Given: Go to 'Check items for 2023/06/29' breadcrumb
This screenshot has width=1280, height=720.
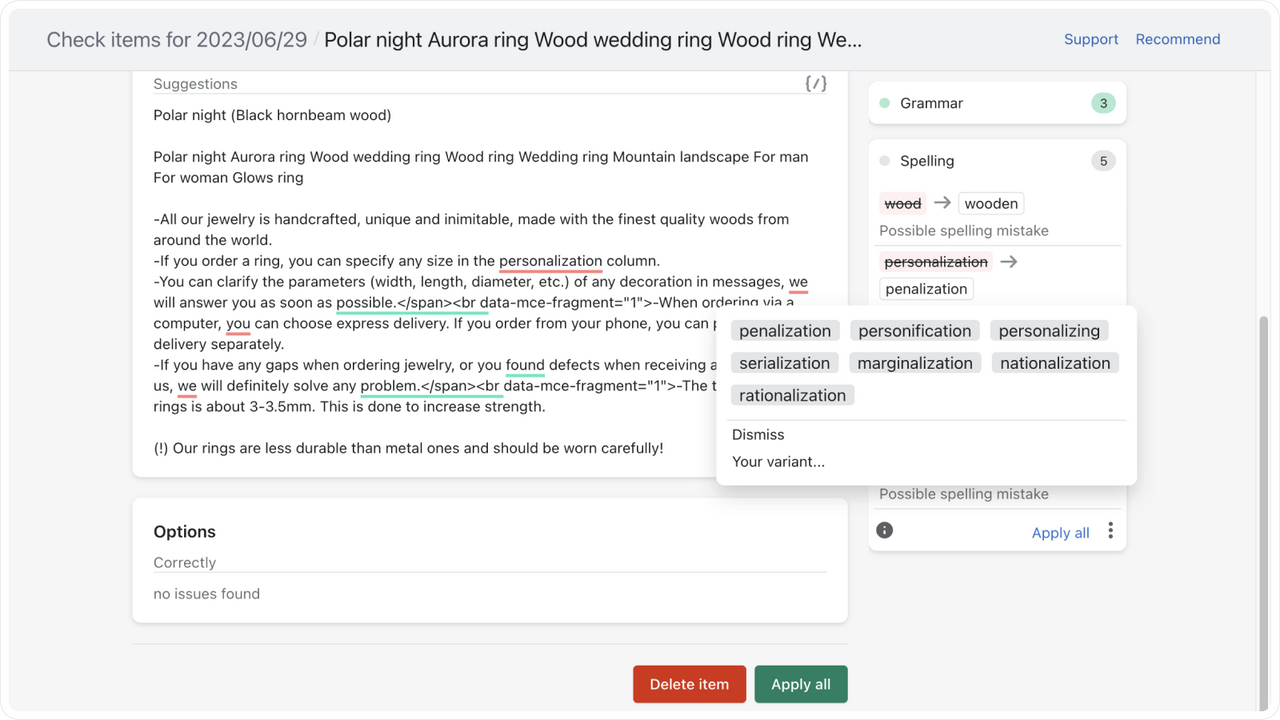Looking at the screenshot, I should click(x=178, y=40).
